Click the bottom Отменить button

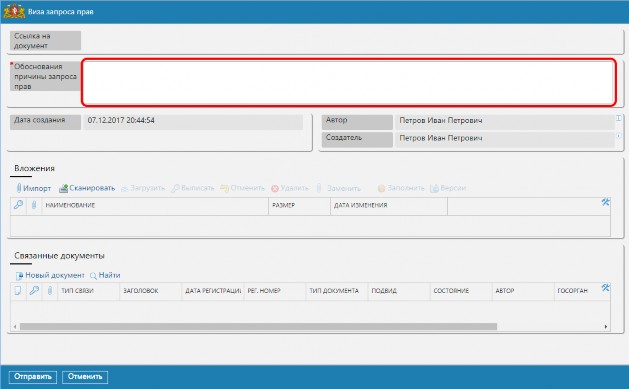pos(85,377)
